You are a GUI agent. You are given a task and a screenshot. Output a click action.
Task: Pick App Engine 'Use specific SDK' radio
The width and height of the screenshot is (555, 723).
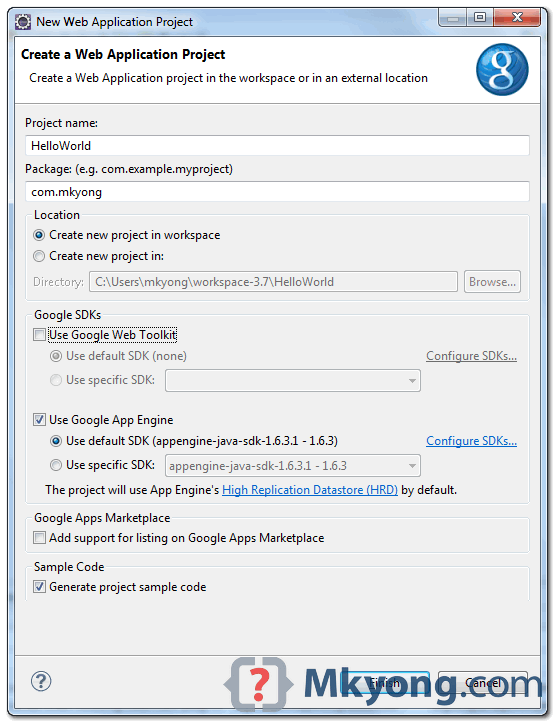tap(56, 465)
